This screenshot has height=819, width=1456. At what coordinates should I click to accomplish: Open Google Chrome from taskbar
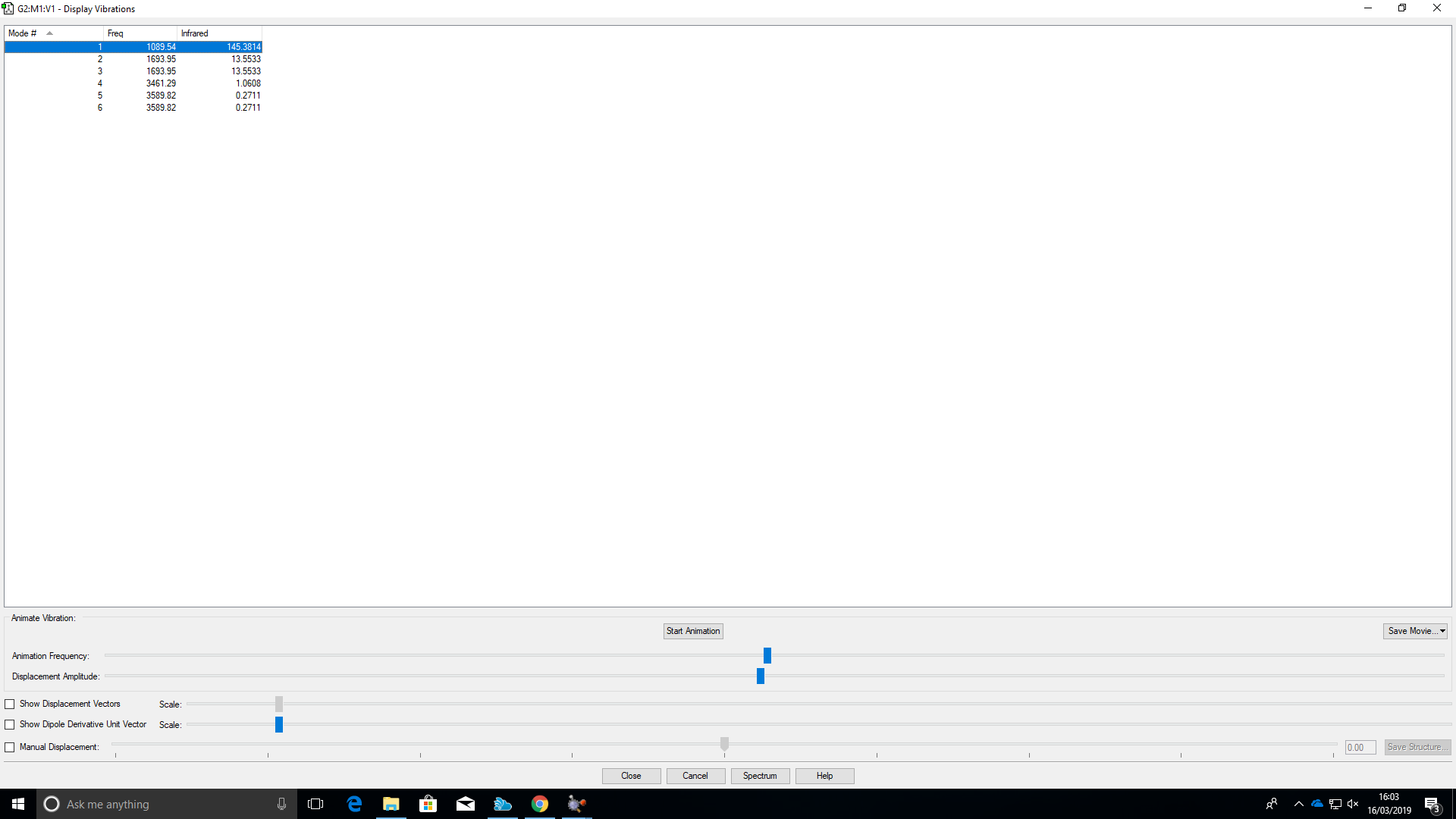click(540, 804)
